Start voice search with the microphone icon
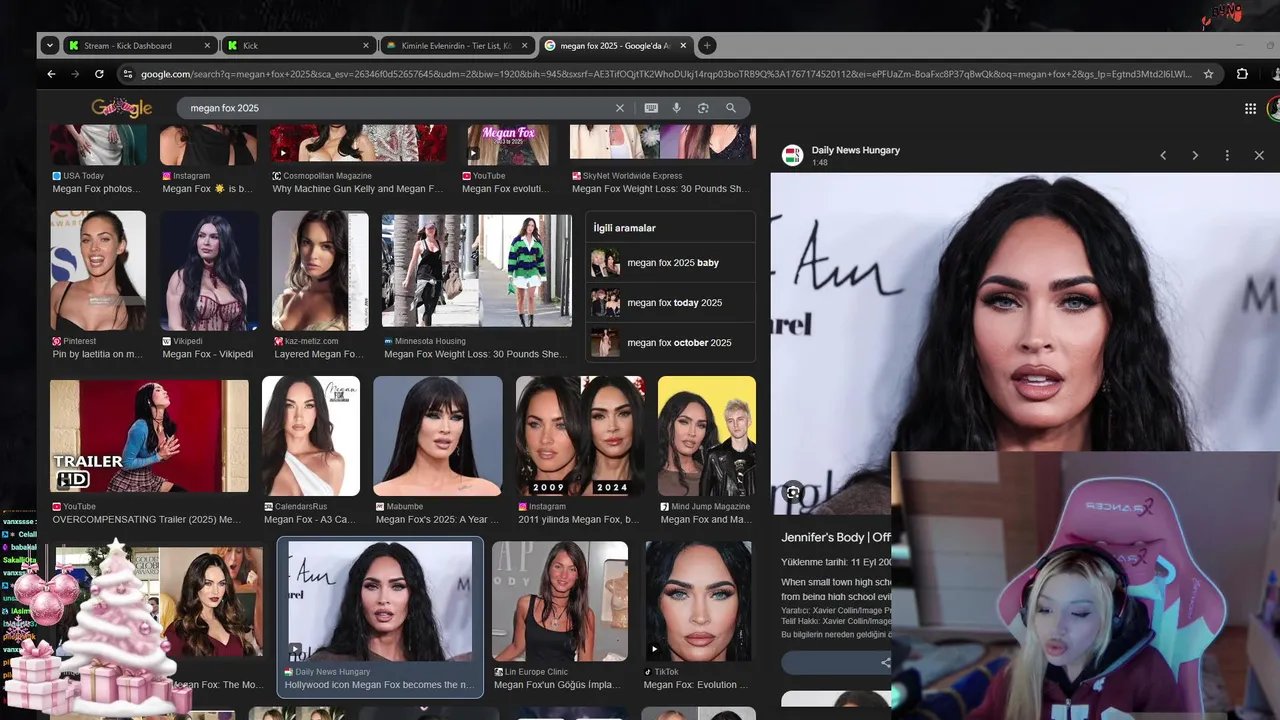Screen dimensions: 1280x720 676,108
